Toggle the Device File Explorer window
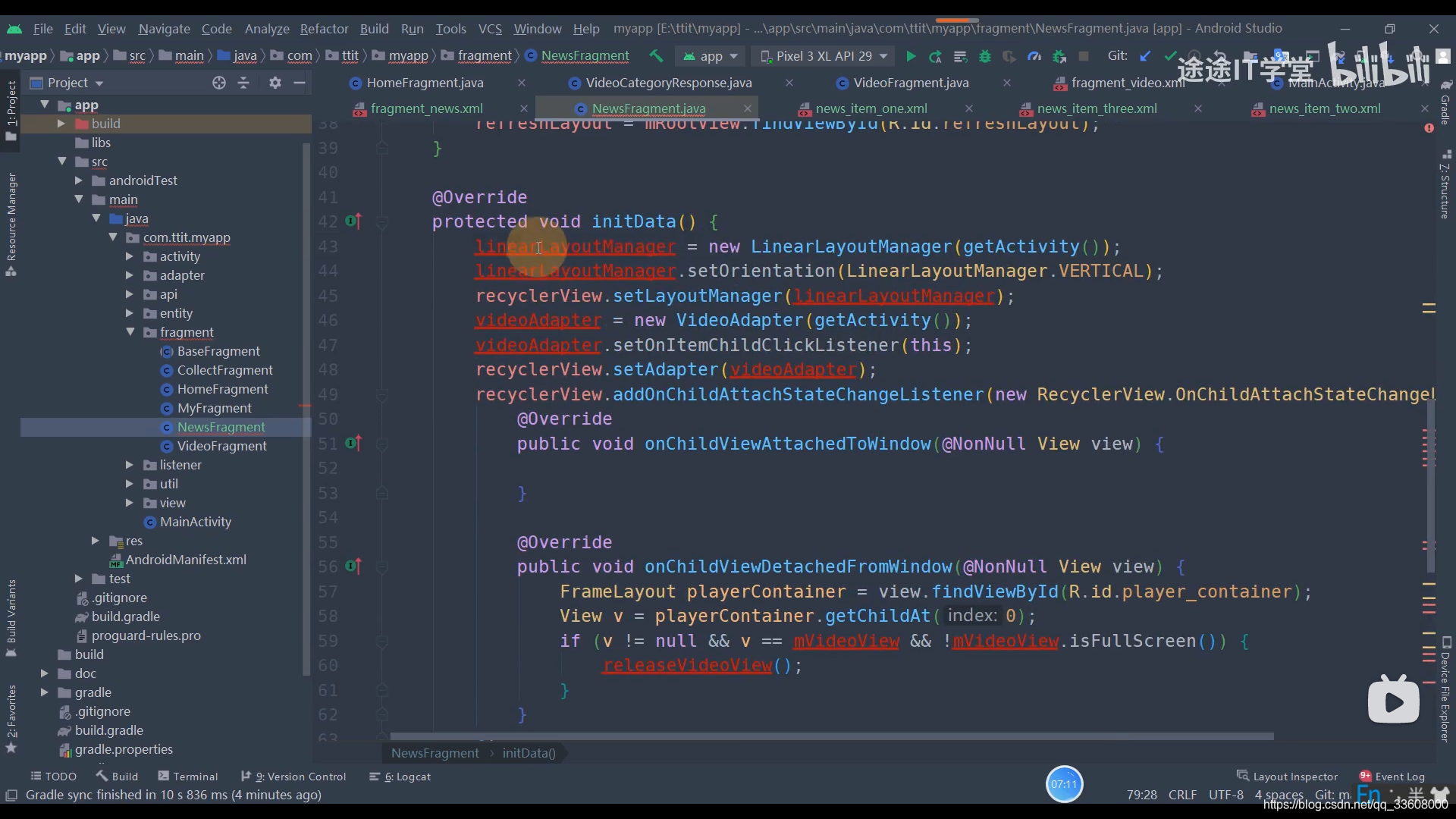This screenshot has height=819, width=1456. click(x=1445, y=690)
